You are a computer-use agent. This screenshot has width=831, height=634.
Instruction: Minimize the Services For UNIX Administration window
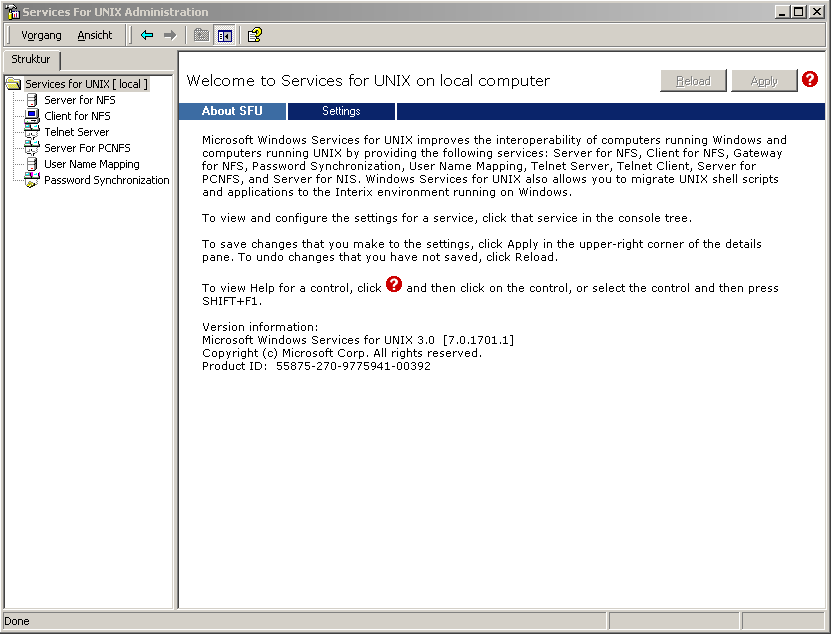[x=782, y=11]
